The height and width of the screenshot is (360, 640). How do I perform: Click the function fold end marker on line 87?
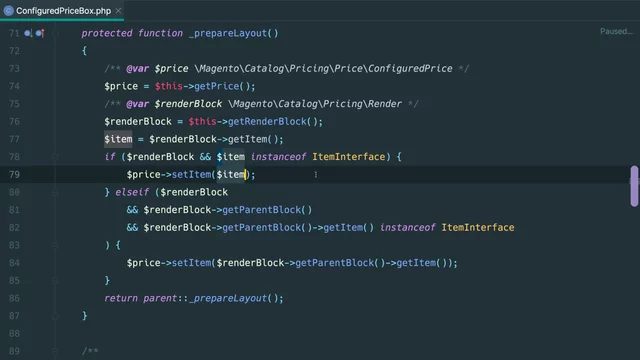[55, 316]
